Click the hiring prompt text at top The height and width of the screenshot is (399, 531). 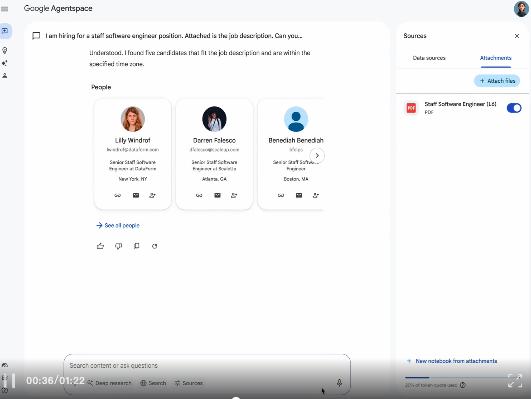point(174,36)
